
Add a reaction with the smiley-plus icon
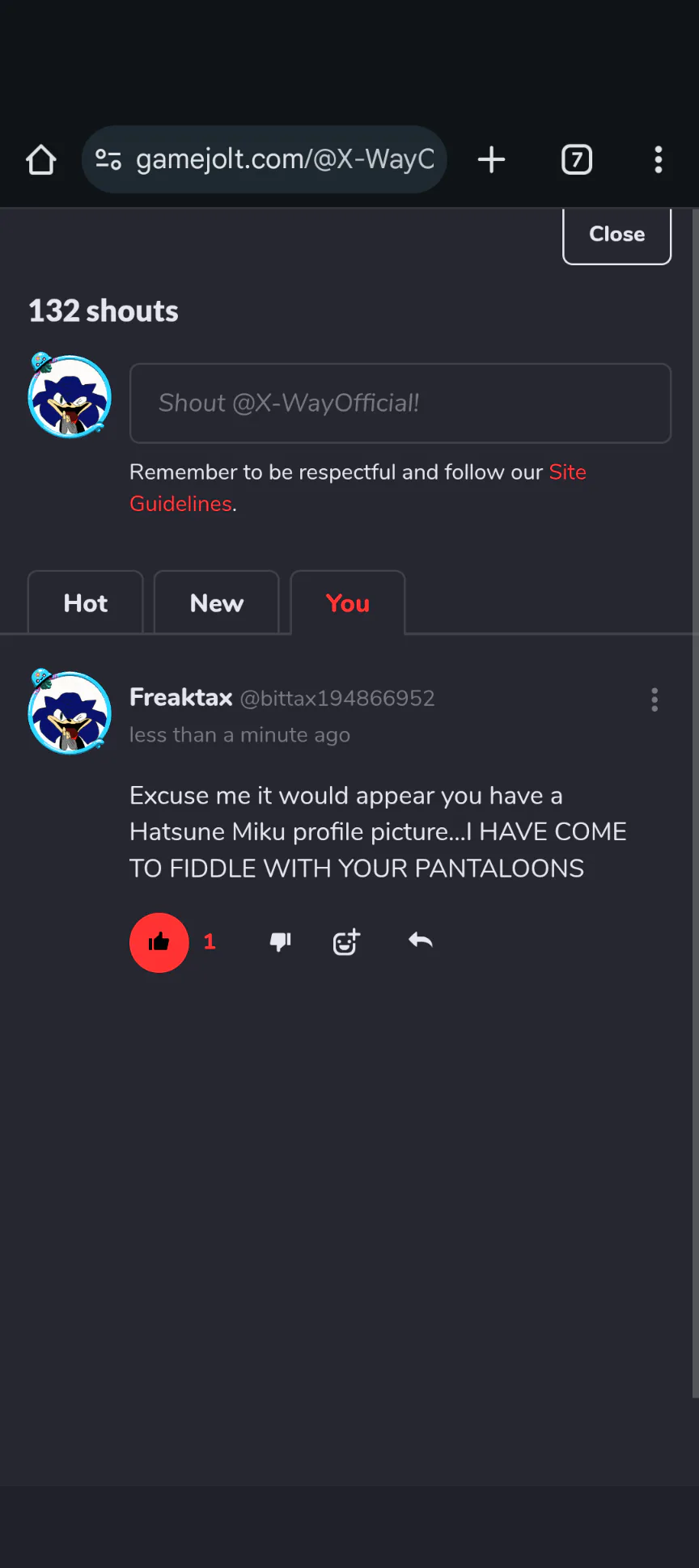click(346, 942)
